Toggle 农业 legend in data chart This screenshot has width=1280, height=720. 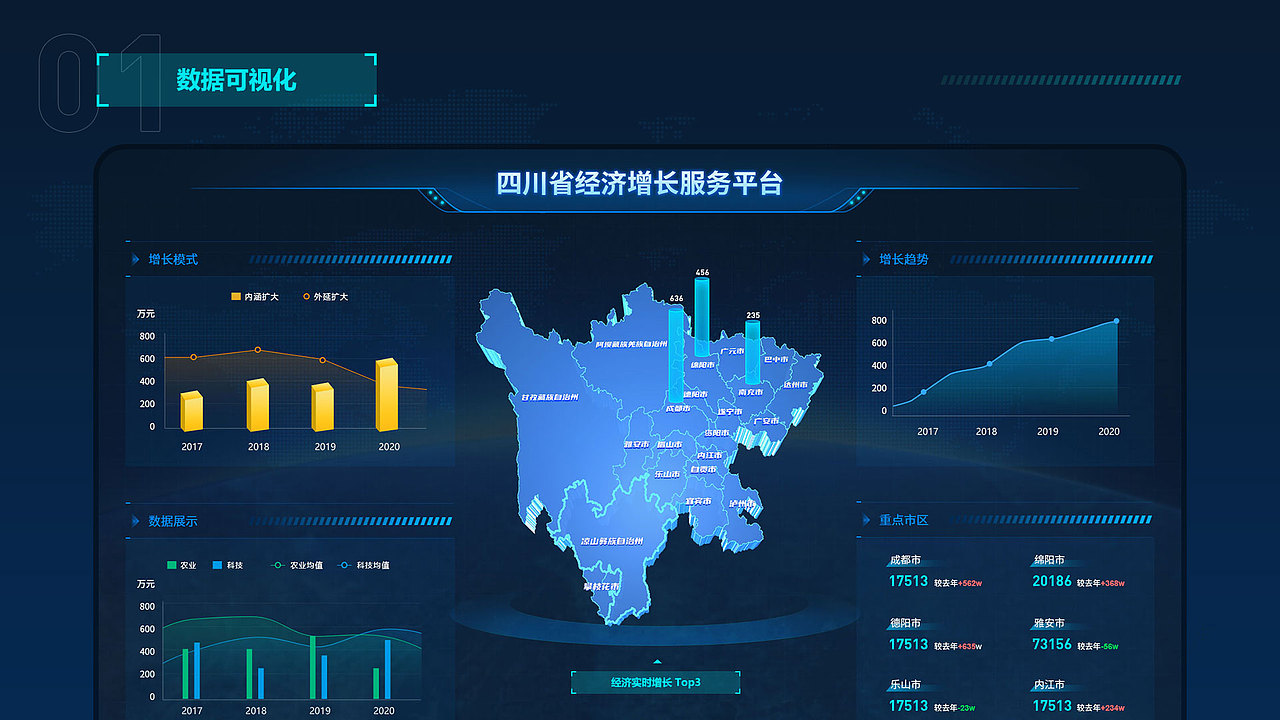pyautogui.click(x=181, y=565)
